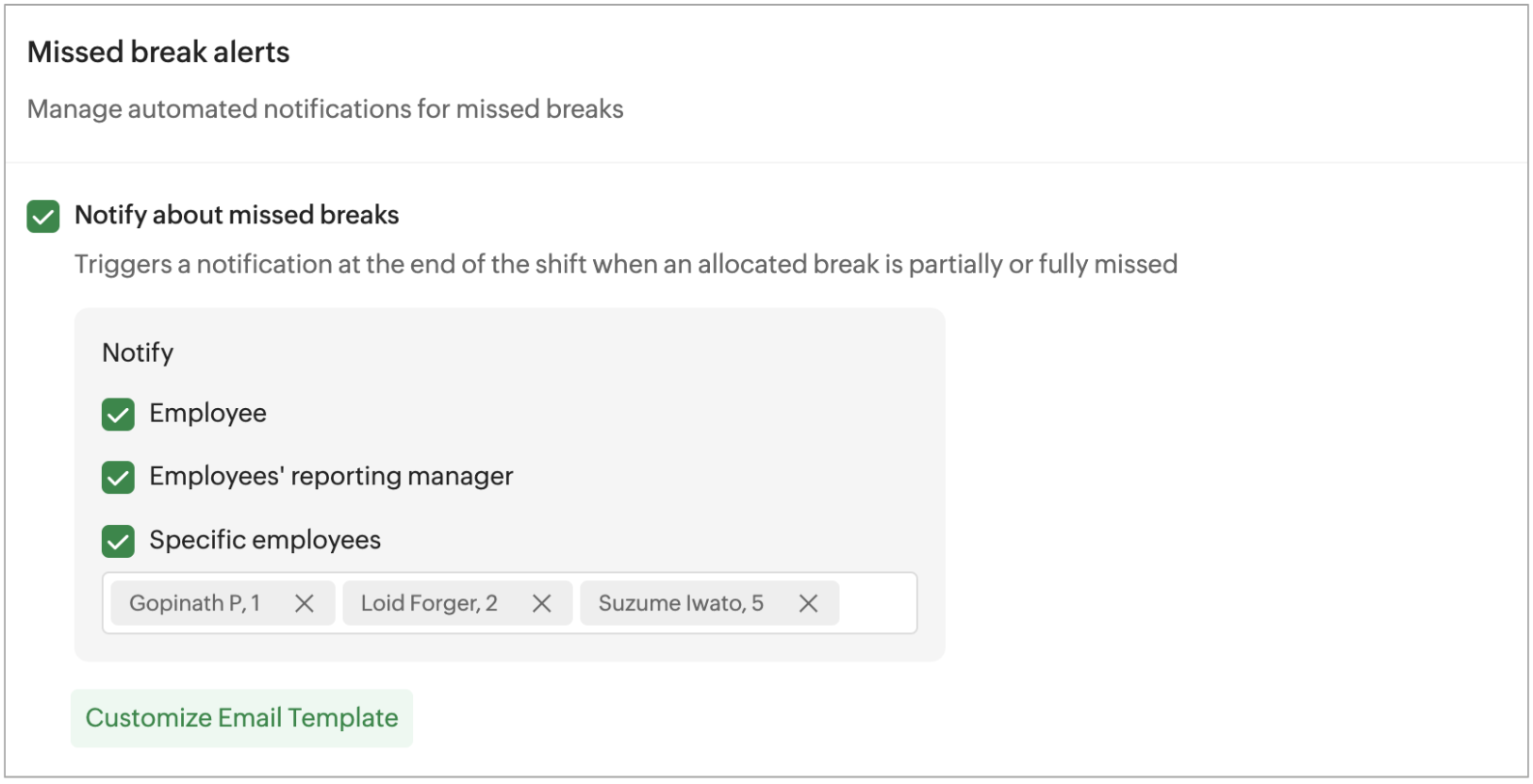The width and height of the screenshot is (1533, 784).
Task: Open Customize Email Template
Action: coord(241,718)
